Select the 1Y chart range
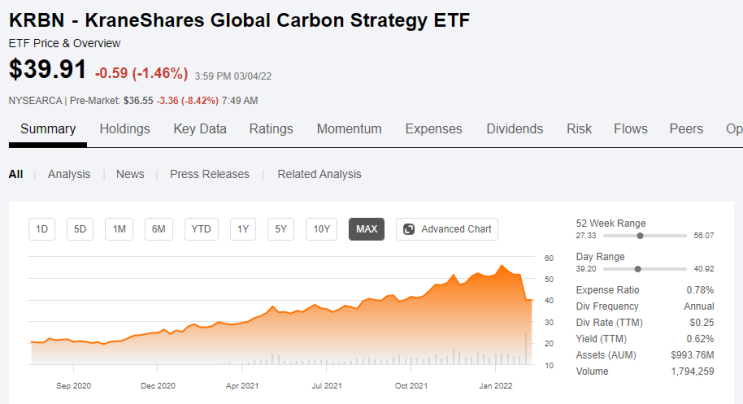The height and width of the screenshot is (404, 743). tap(243, 229)
